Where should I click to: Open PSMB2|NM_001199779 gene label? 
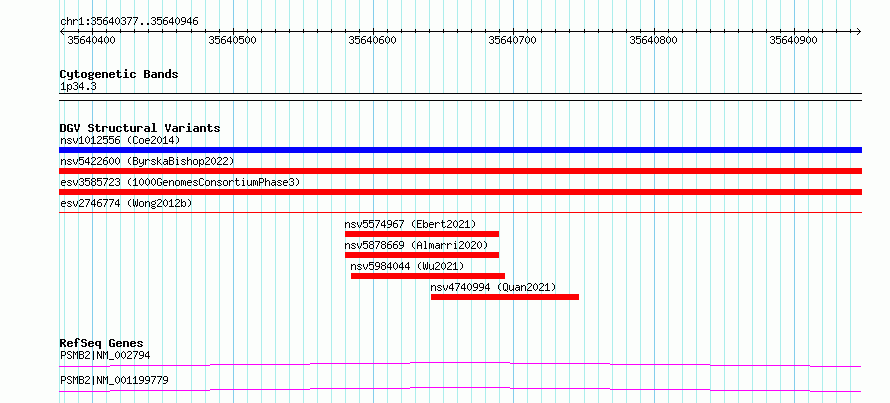click(114, 380)
